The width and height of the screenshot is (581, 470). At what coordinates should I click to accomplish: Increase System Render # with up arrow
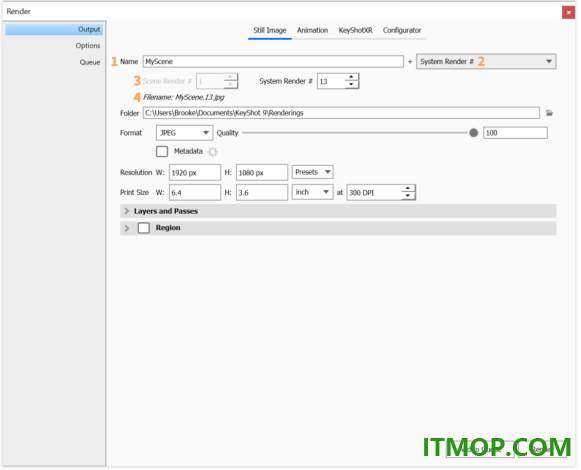click(351, 77)
